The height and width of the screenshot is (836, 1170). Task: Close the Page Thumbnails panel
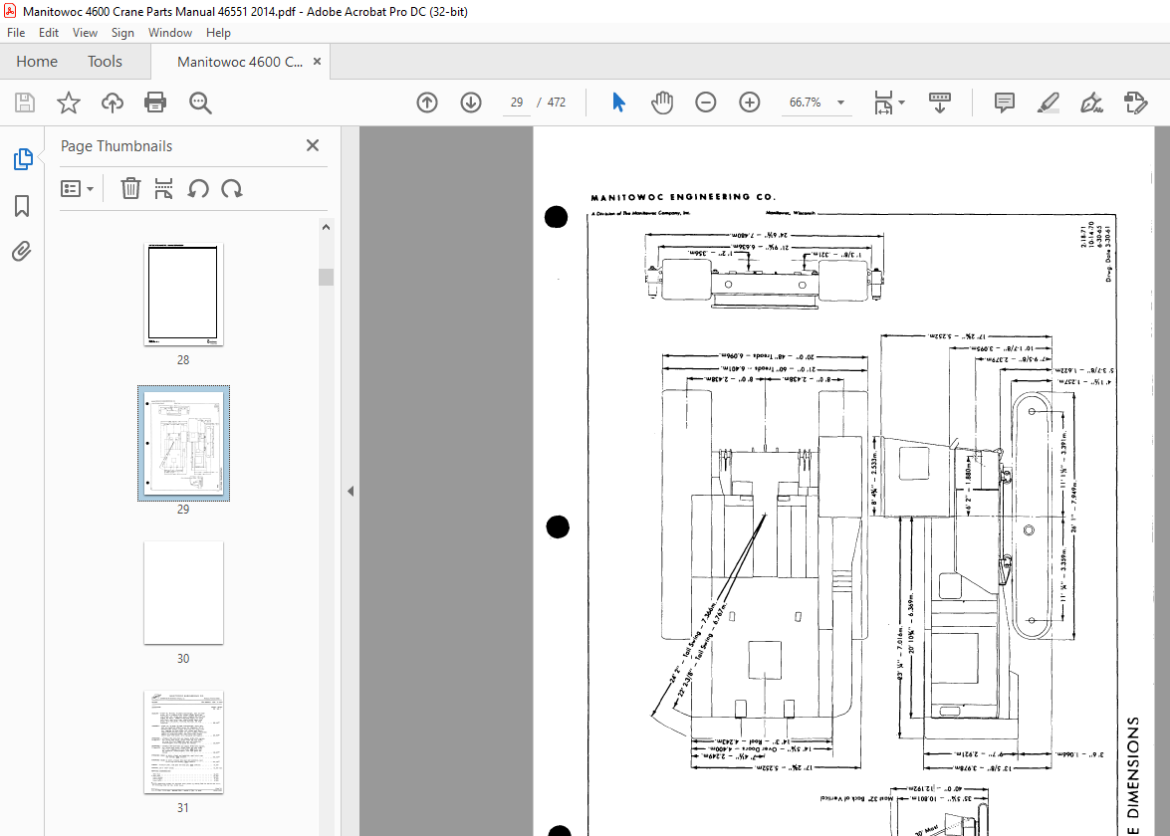(313, 146)
